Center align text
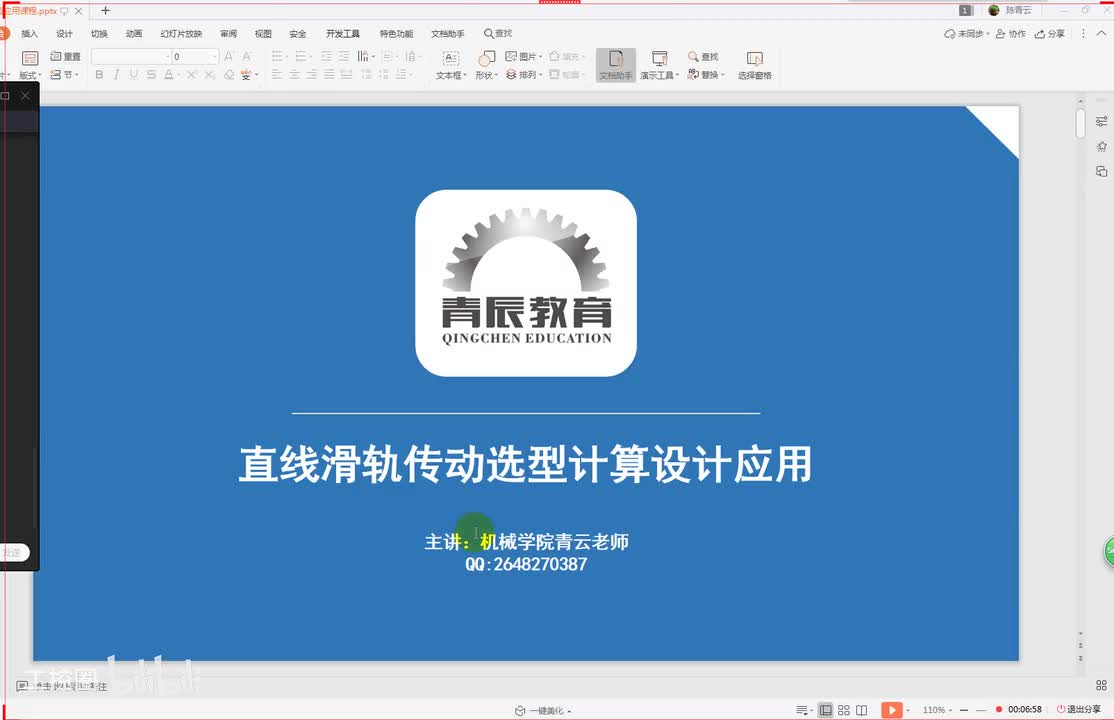 pyautogui.click(x=294, y=74)
